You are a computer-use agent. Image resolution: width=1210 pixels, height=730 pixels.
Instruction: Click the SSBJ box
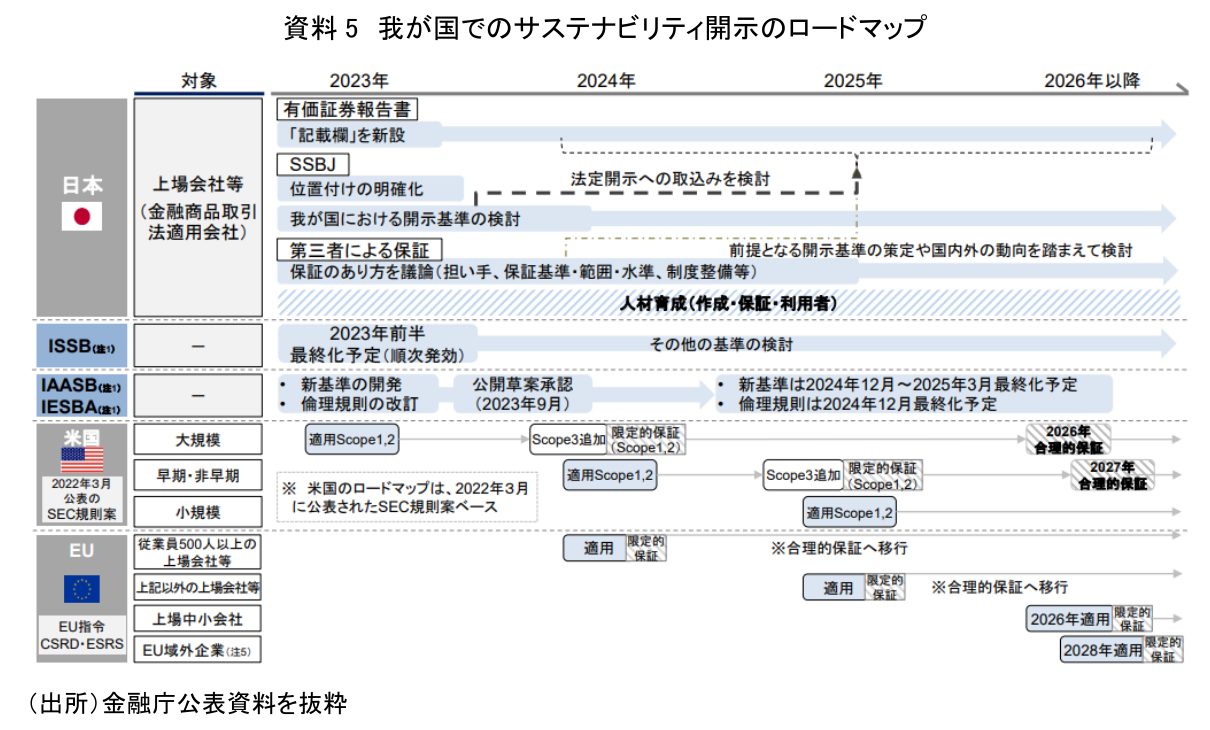(x=311, y=163)
